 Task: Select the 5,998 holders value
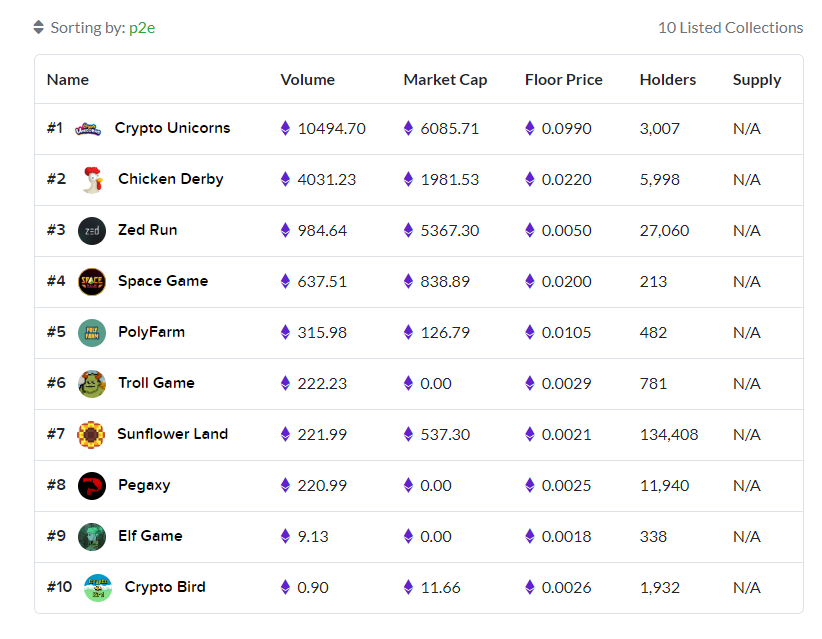[659, 180]
